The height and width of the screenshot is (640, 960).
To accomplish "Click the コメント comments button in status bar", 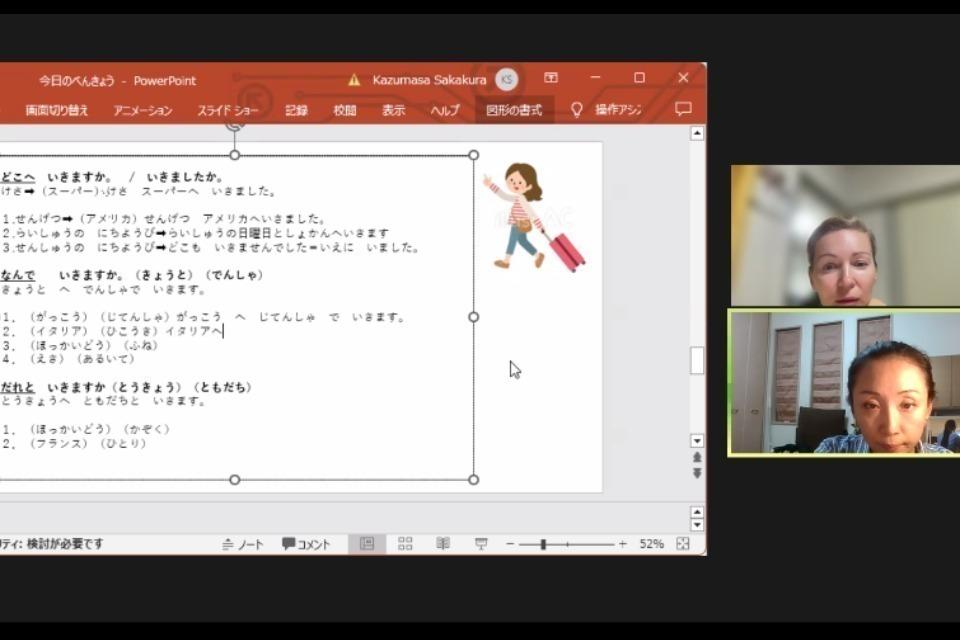I will coord(306,544).
